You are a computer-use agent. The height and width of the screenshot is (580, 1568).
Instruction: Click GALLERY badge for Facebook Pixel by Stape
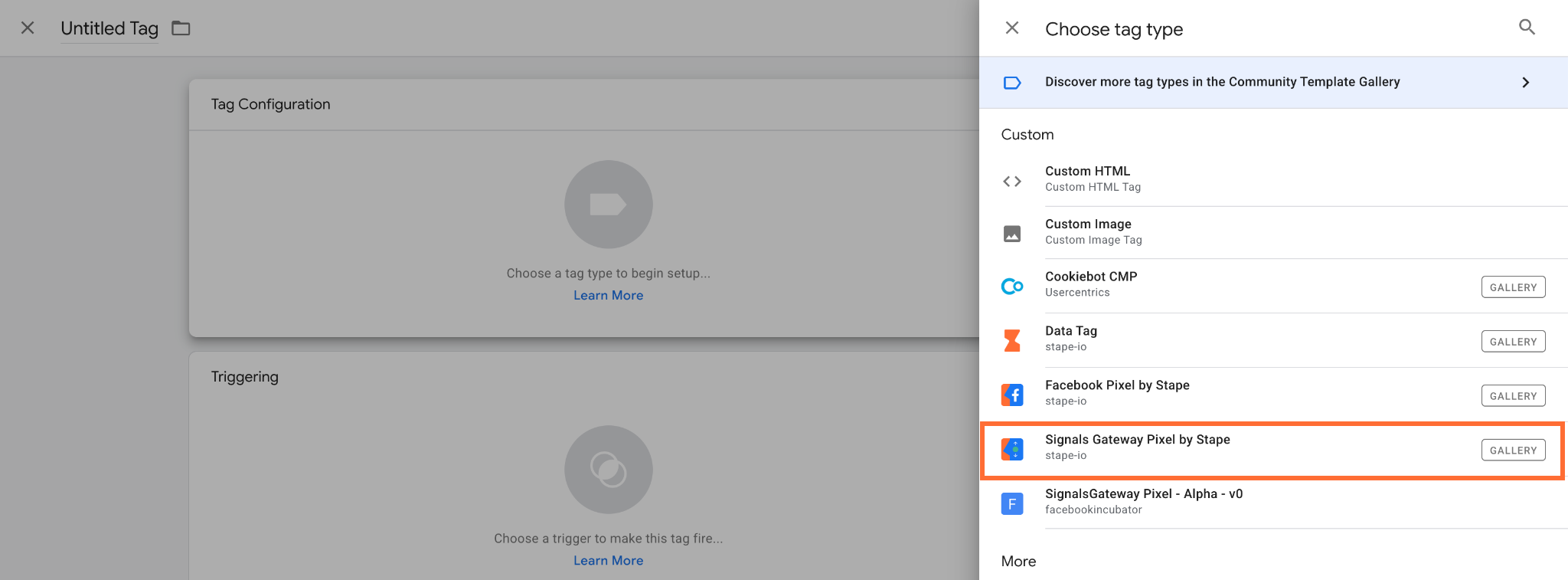(1513, 396)
